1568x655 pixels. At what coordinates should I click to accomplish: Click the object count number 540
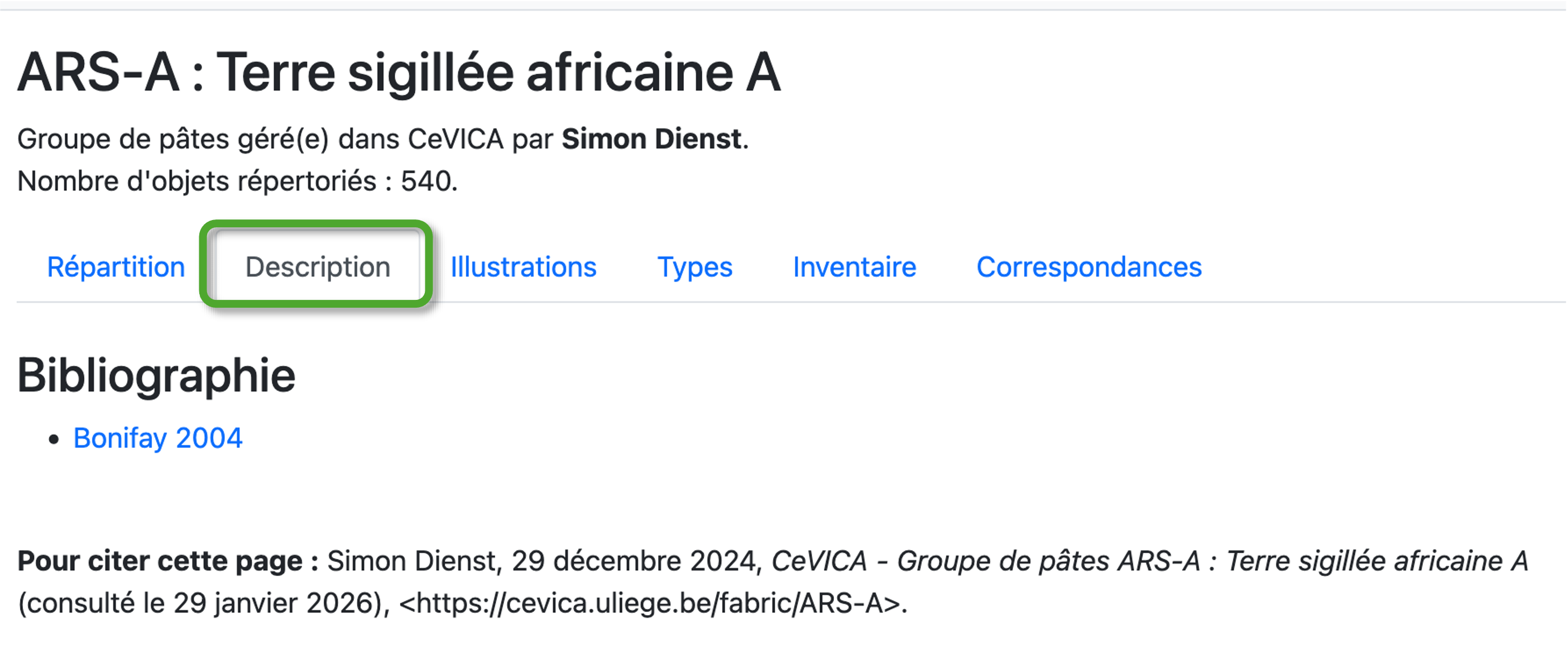pyautogui.click(x=427, y=181)
